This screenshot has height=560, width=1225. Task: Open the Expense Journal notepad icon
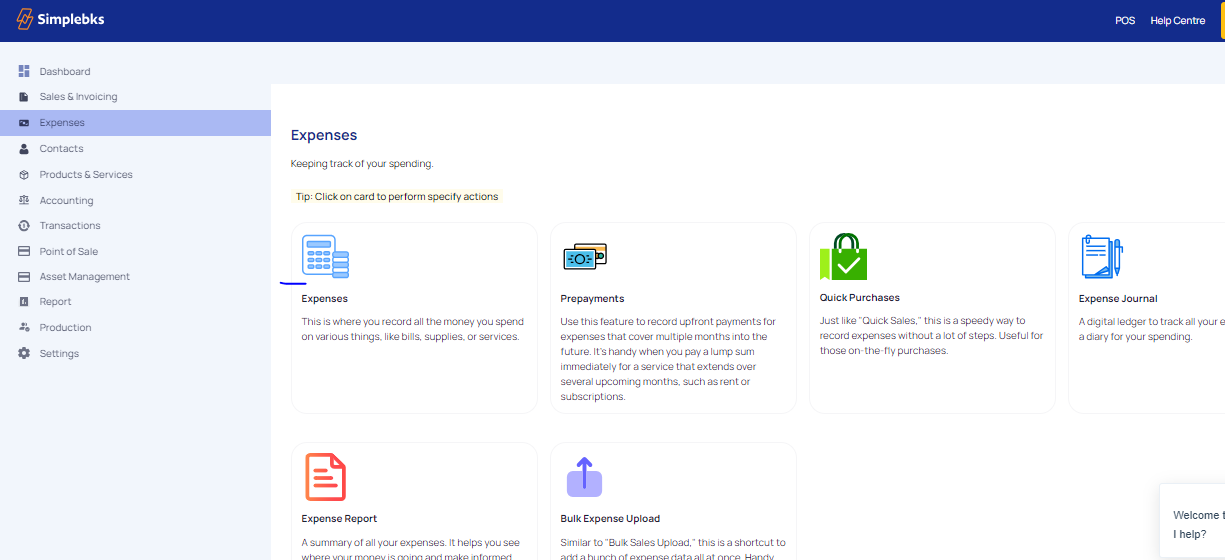coord(1102,257)
